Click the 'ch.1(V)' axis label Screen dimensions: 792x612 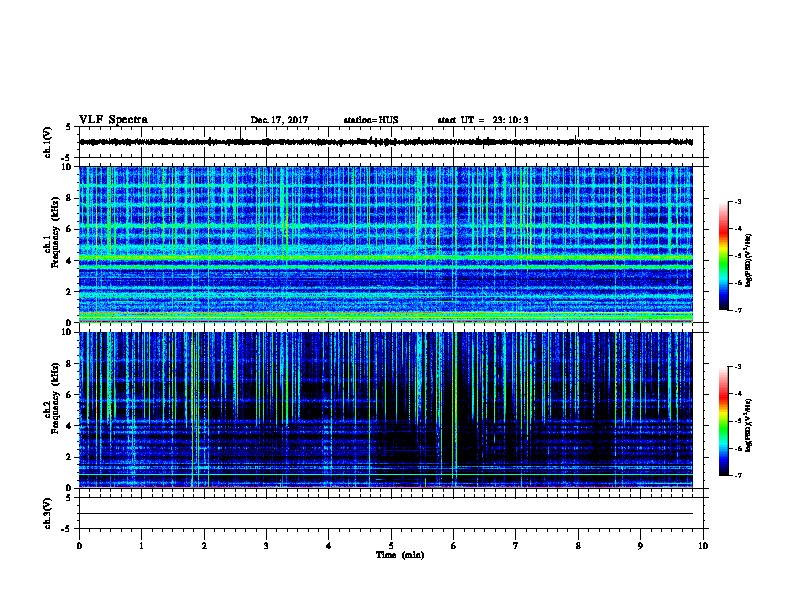pos(47,142)
